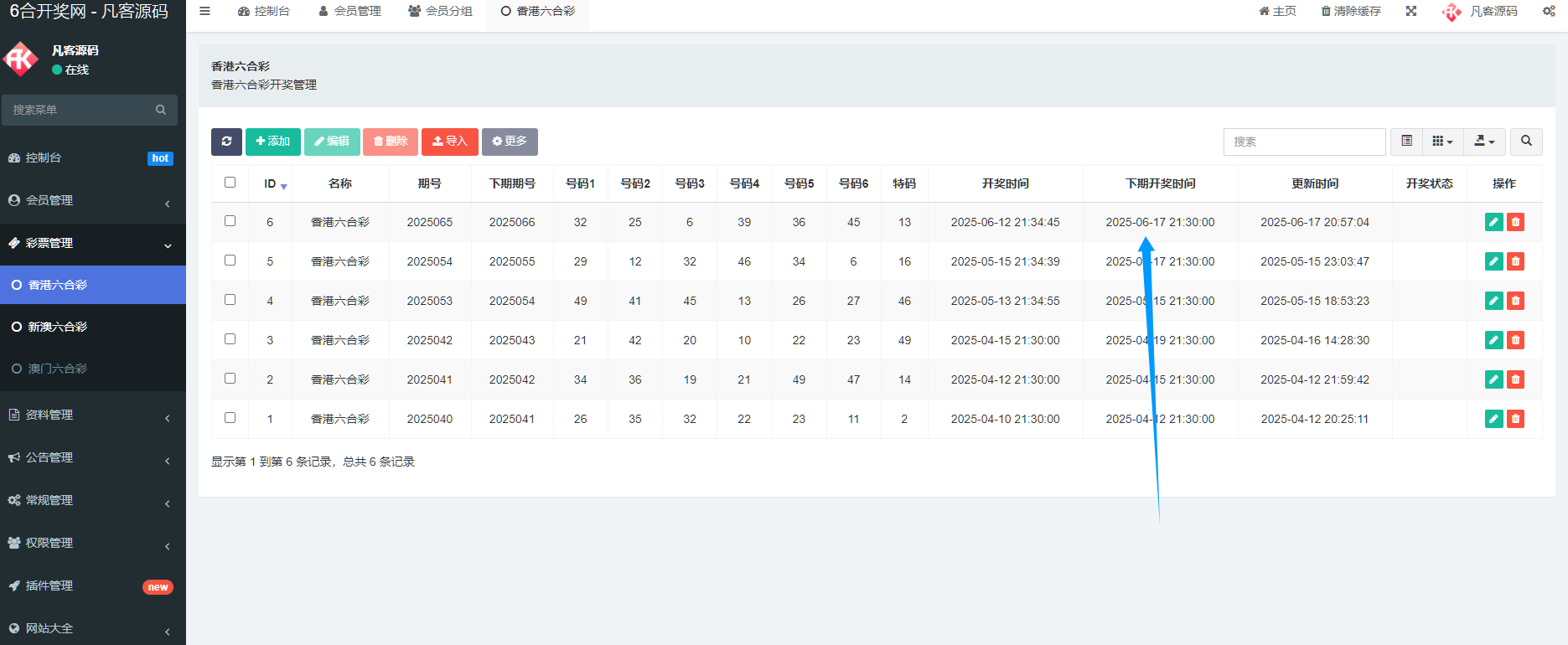Open the export data dropdown
1568x645 pixels.
click(x=1484, y=142)
